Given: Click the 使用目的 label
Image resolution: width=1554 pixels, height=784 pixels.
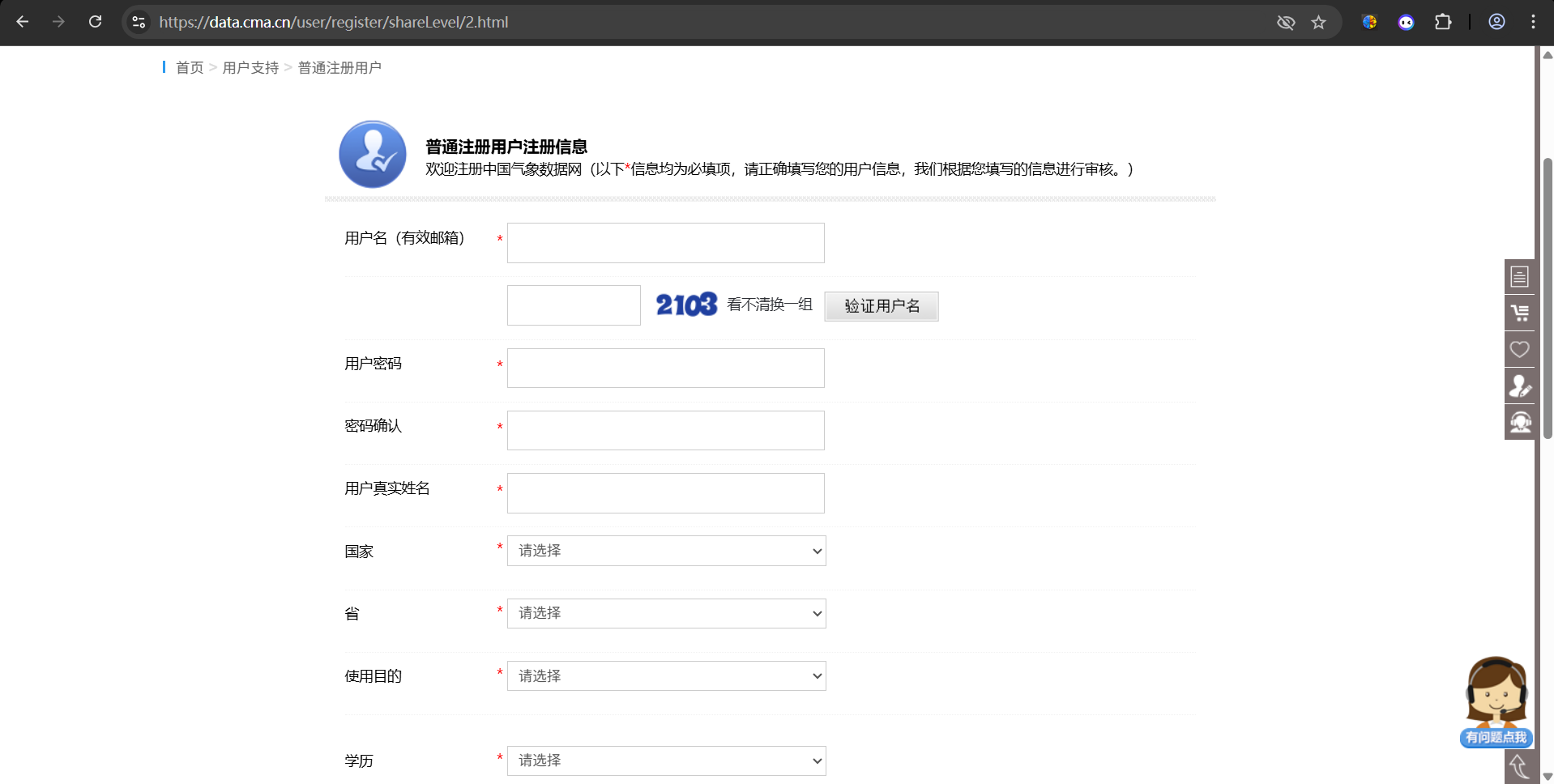Looking at the screenshot, I should 373,676.
